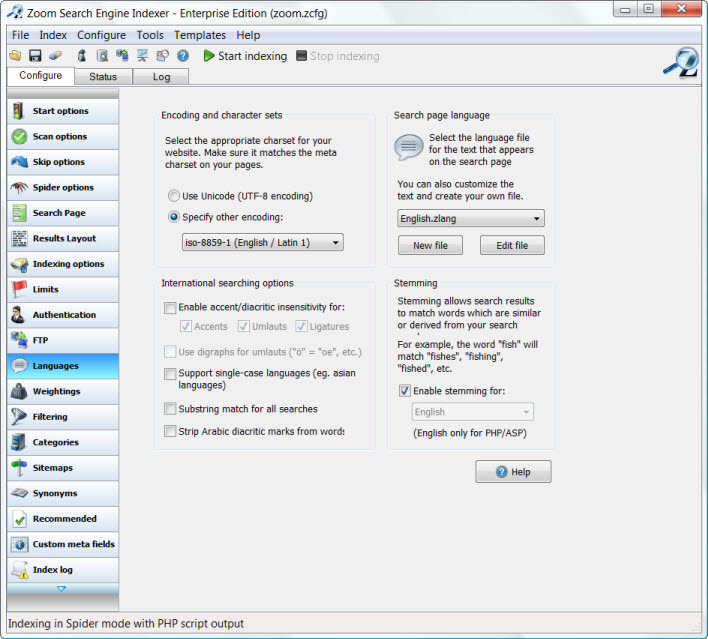
Task: Open Limits section in sidebar
Action: point(63,289)
